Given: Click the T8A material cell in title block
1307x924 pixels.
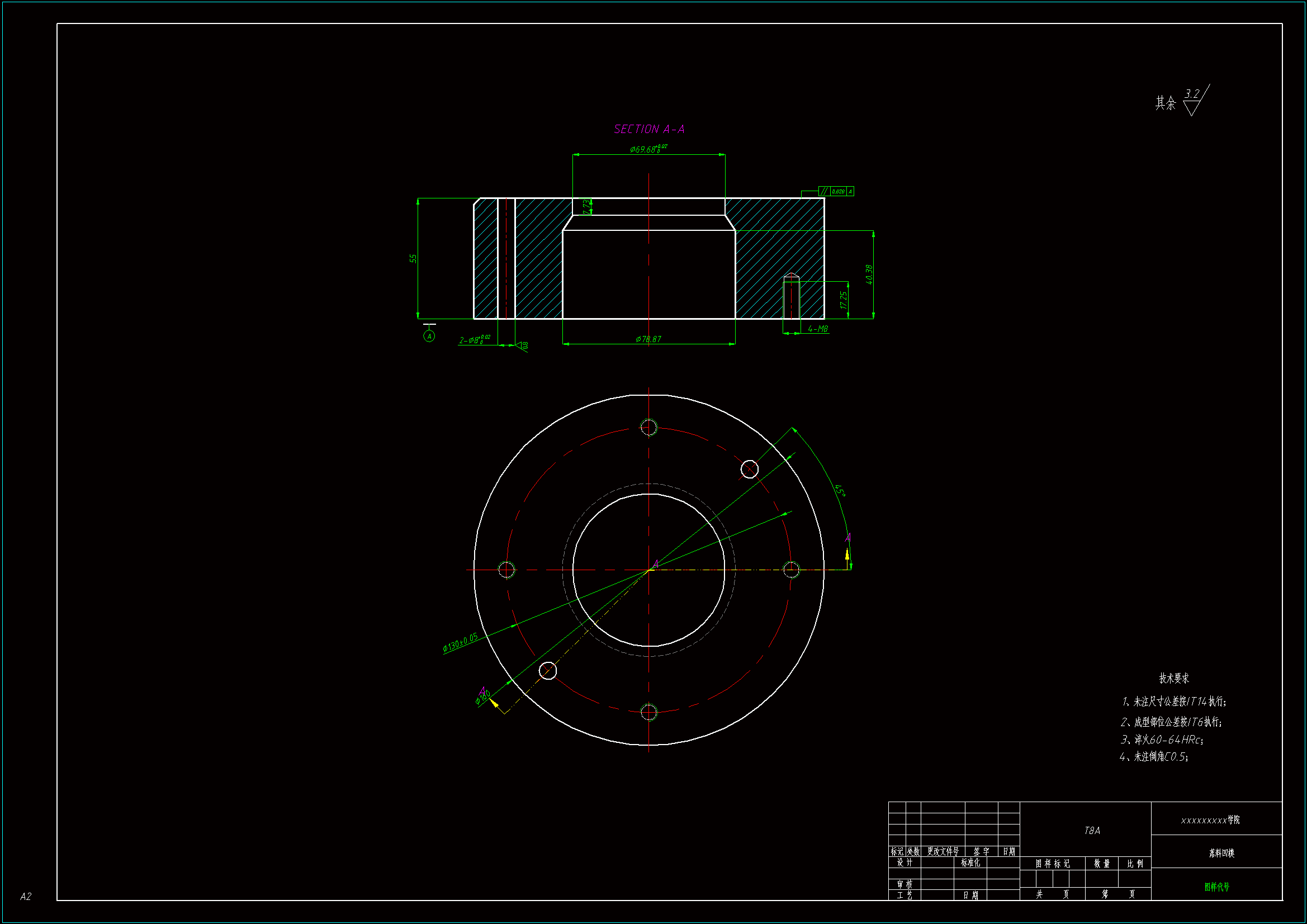Looking at the screenshot, I should [x=1092, y=831].
